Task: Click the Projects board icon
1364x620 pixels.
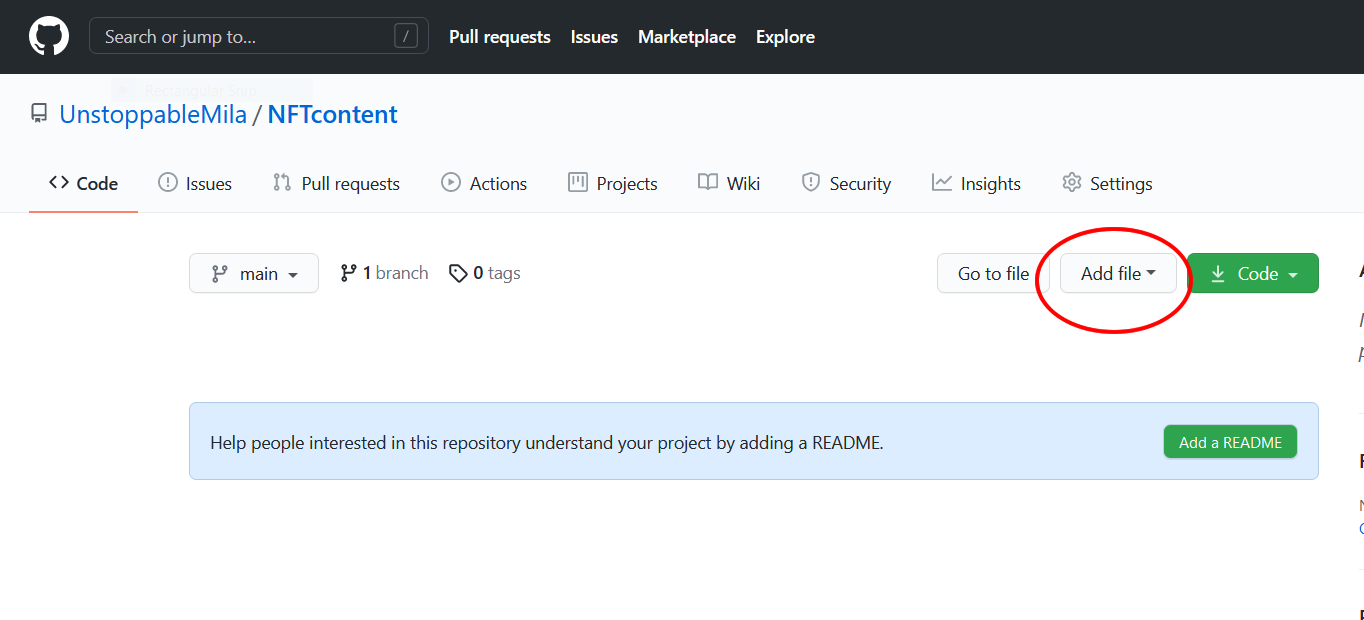Action: 577,183
